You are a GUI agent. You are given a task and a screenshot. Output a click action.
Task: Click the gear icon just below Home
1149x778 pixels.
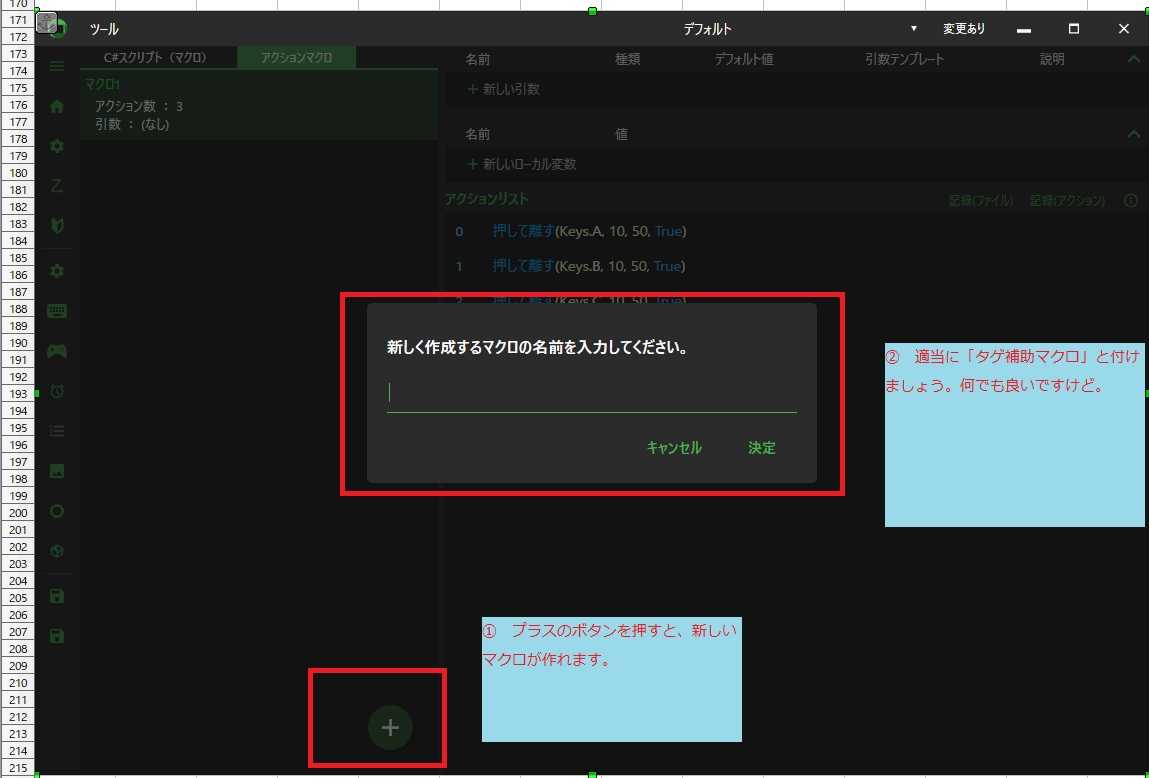[56, 146]
